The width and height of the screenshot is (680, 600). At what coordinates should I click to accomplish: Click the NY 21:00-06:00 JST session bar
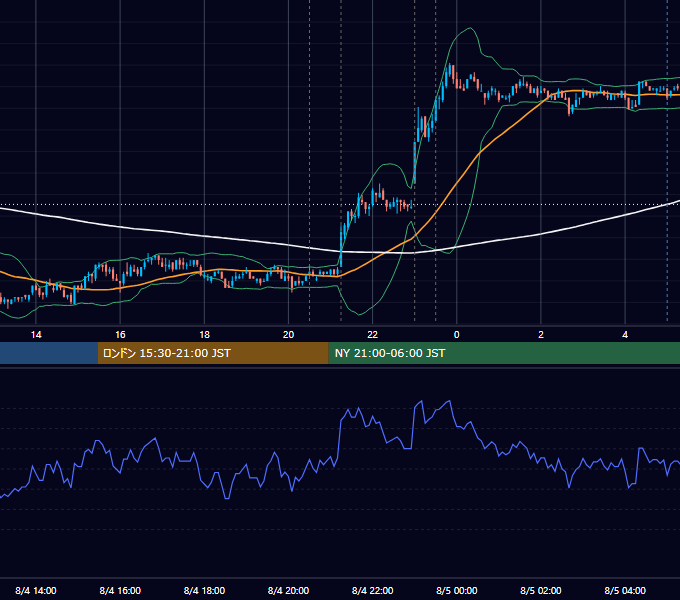[504, 353]
